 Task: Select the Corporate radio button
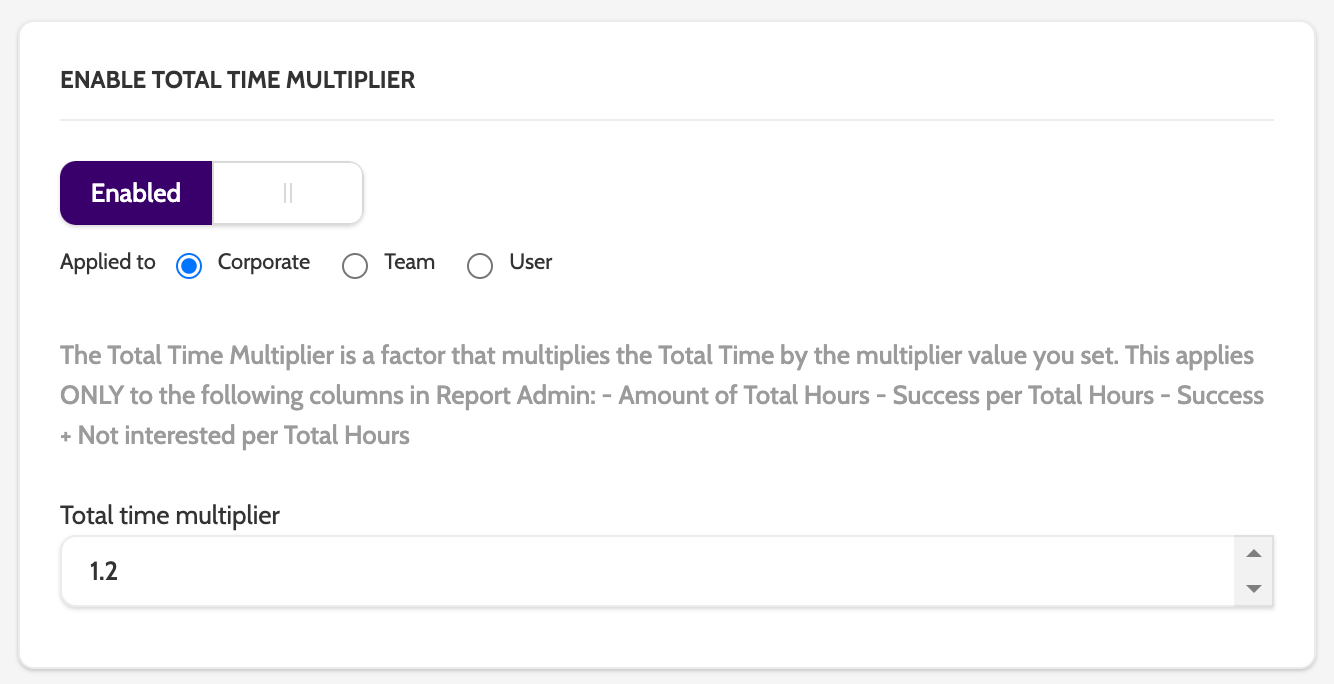pos(189,266)
